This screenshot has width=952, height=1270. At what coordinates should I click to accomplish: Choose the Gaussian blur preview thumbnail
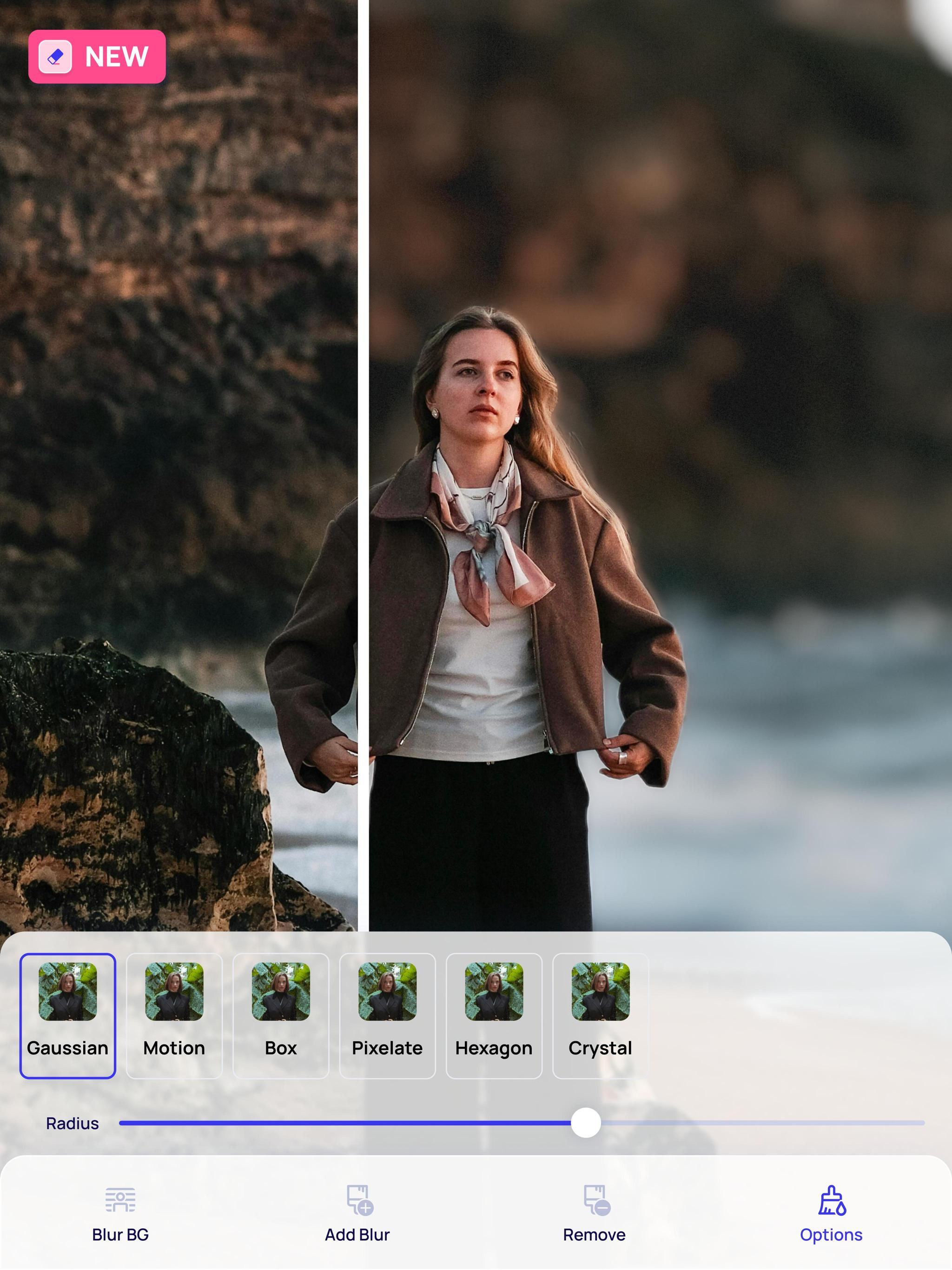point(68,992)
